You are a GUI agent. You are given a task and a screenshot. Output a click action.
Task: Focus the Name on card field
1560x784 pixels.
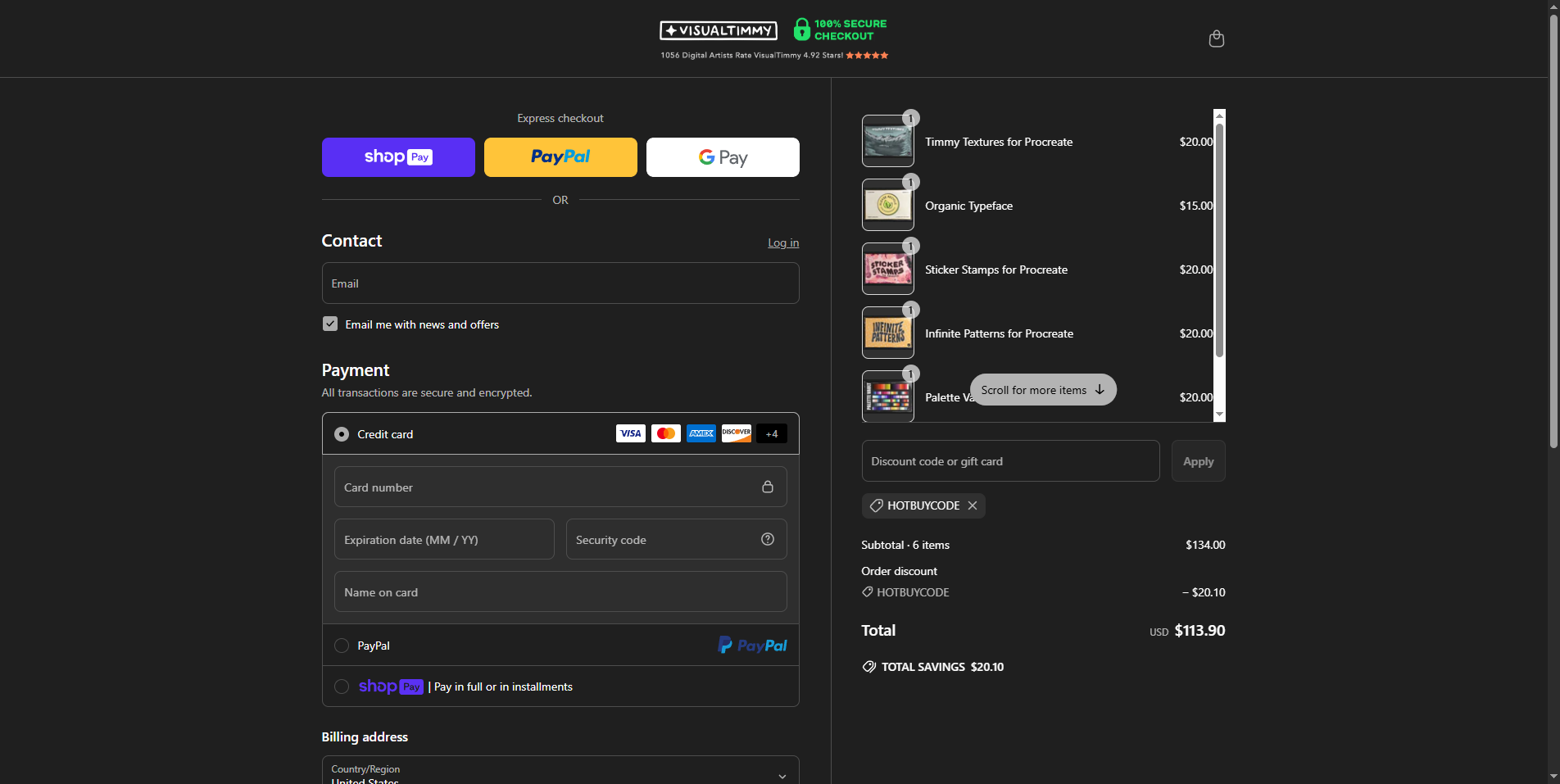pyautogui.click(x=560, y=592)
